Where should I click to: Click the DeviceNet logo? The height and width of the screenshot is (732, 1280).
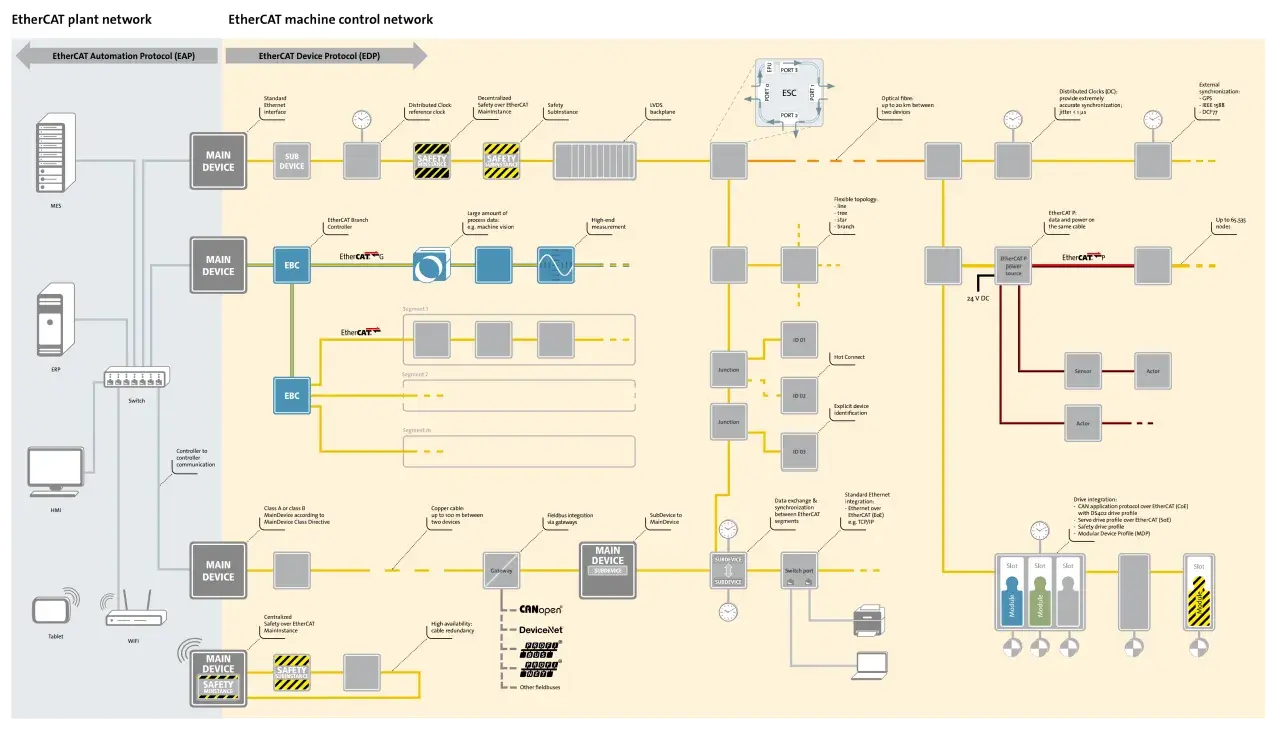coord(541,629)
